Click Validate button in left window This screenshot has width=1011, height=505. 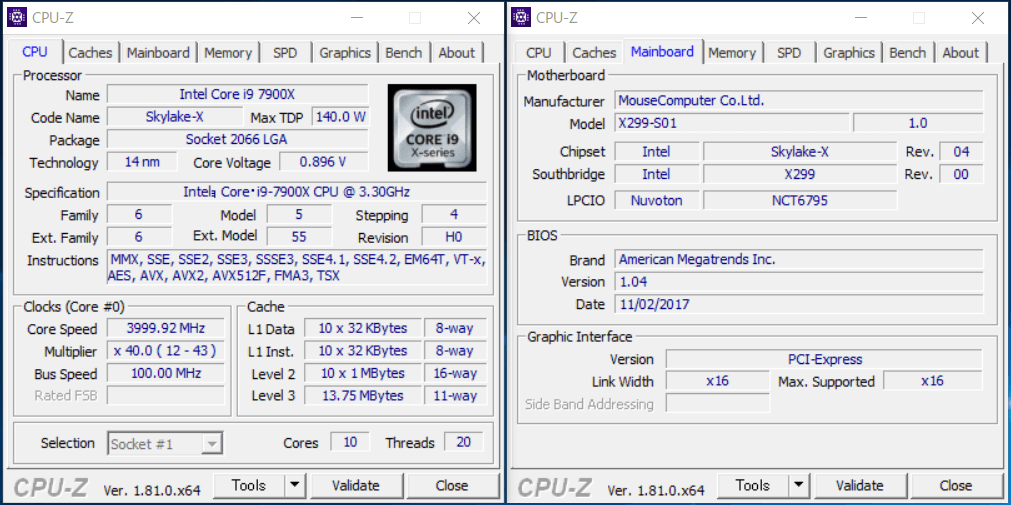(x=356, y=485)
